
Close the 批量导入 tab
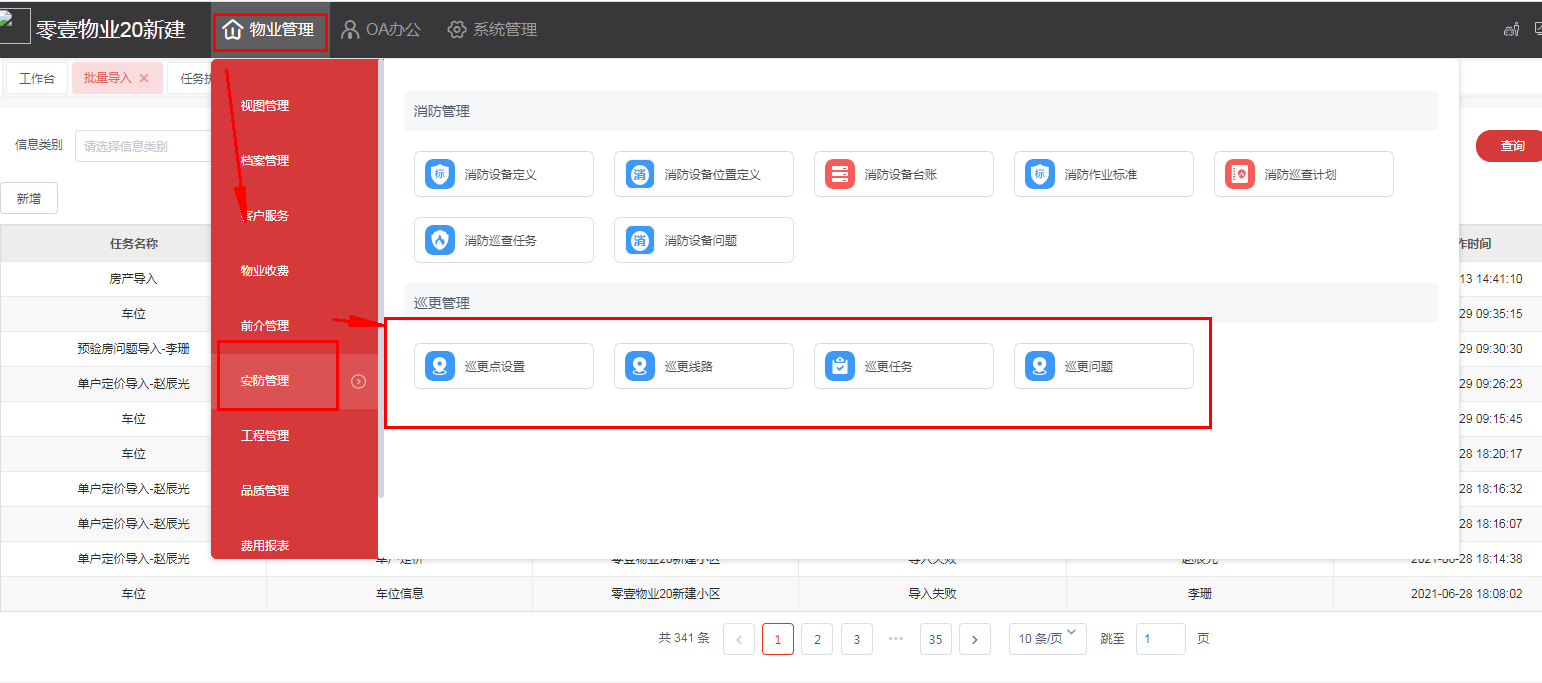[144, 78]
